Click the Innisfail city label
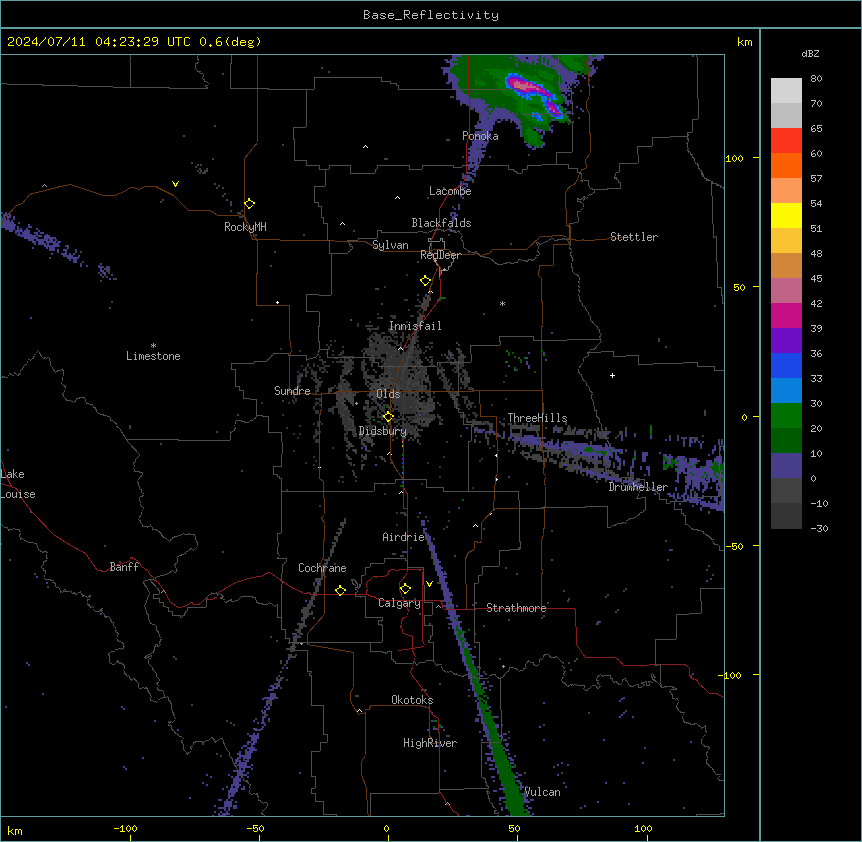This screenshot has height=842, width=862. pos(415,326)
